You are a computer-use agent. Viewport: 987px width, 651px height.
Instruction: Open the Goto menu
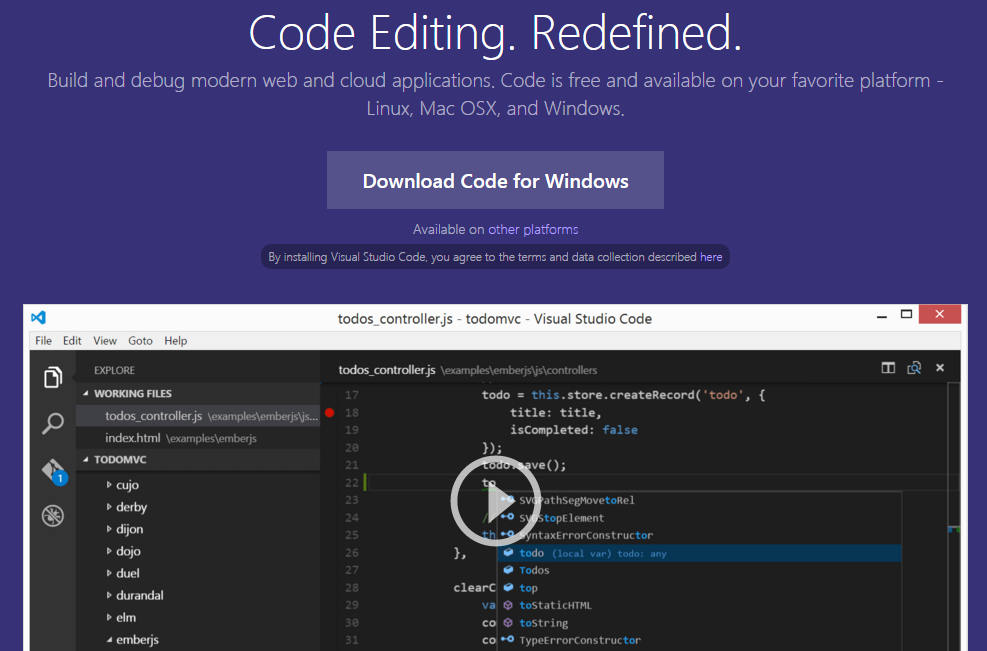pos(140,341)
